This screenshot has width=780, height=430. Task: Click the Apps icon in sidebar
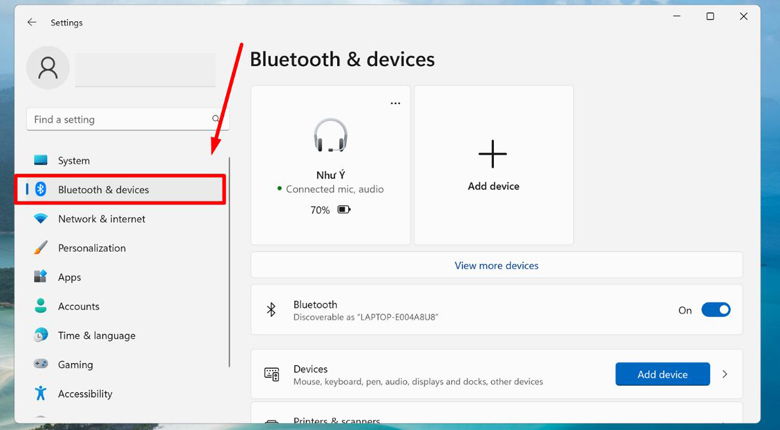pos(40,276)
